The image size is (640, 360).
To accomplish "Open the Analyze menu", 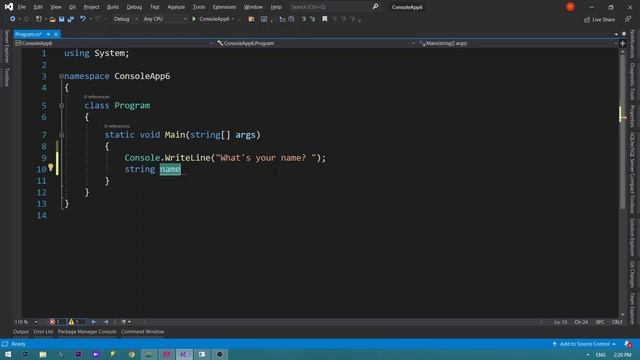I will coord(176,7).
